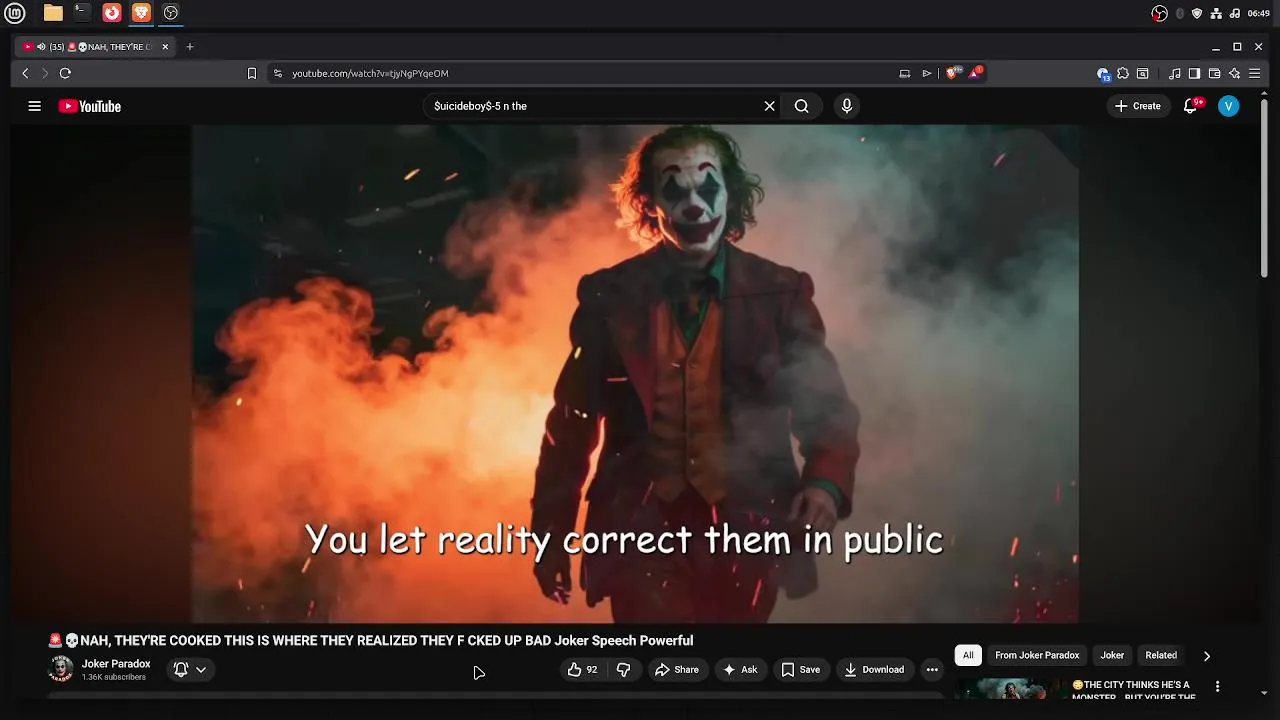The width and height of the screenshot is (1280, 720).
Task: Open the Brave main hamburger menu
Action: click(x=1254, y=73)
